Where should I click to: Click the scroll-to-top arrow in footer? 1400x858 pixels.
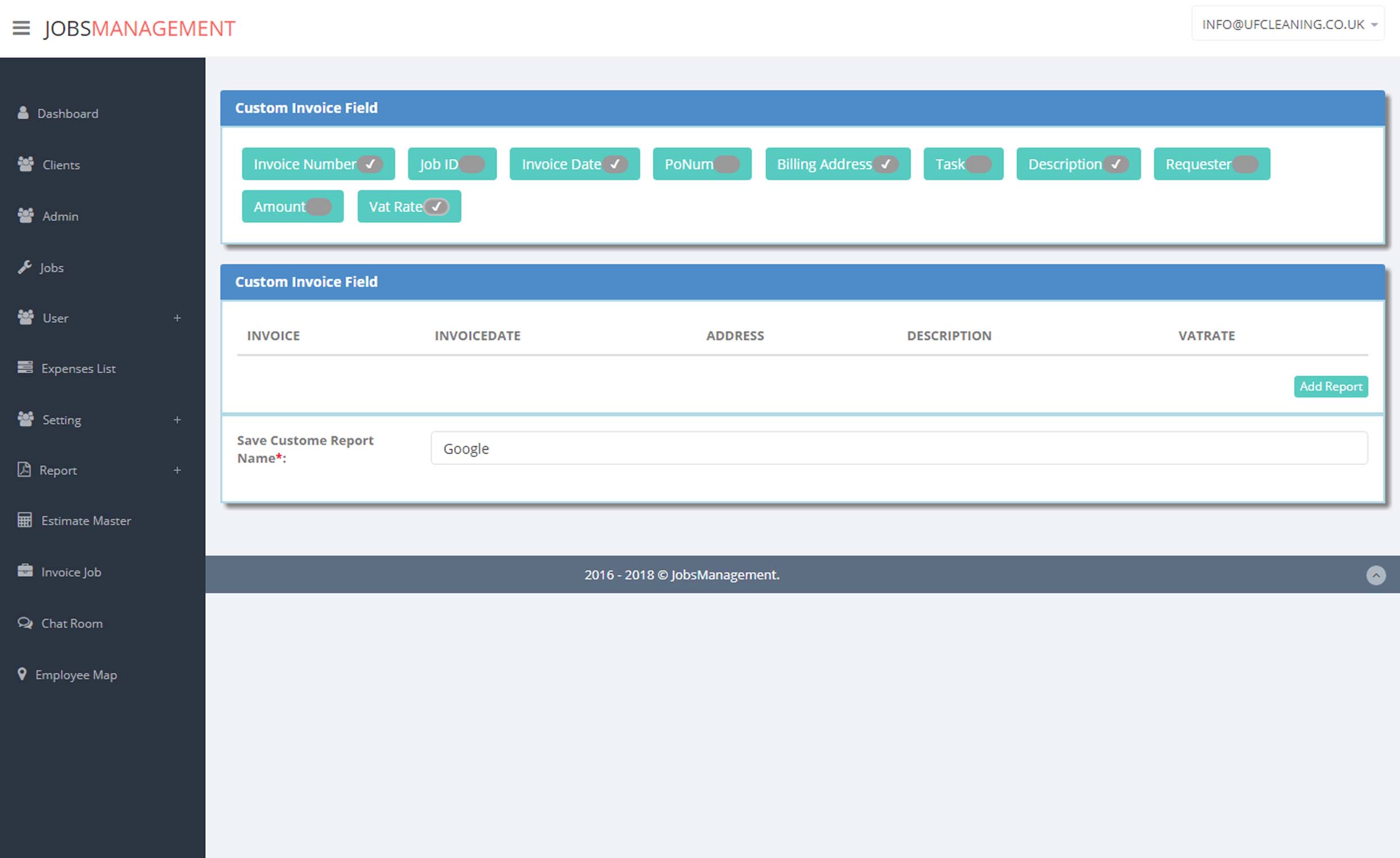(x=1376, y=575)
